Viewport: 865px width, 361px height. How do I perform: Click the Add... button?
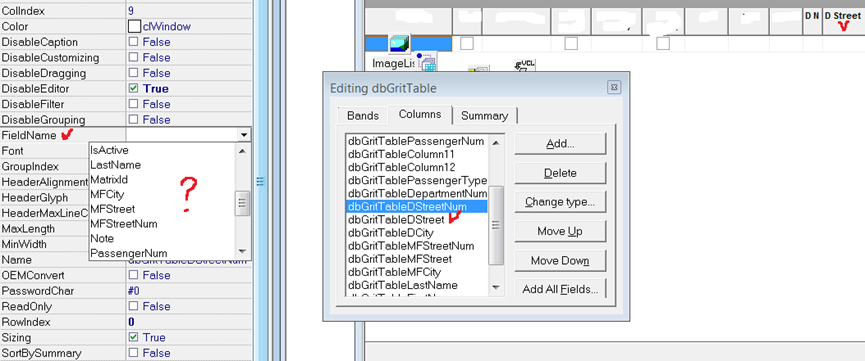coord(560,144)
